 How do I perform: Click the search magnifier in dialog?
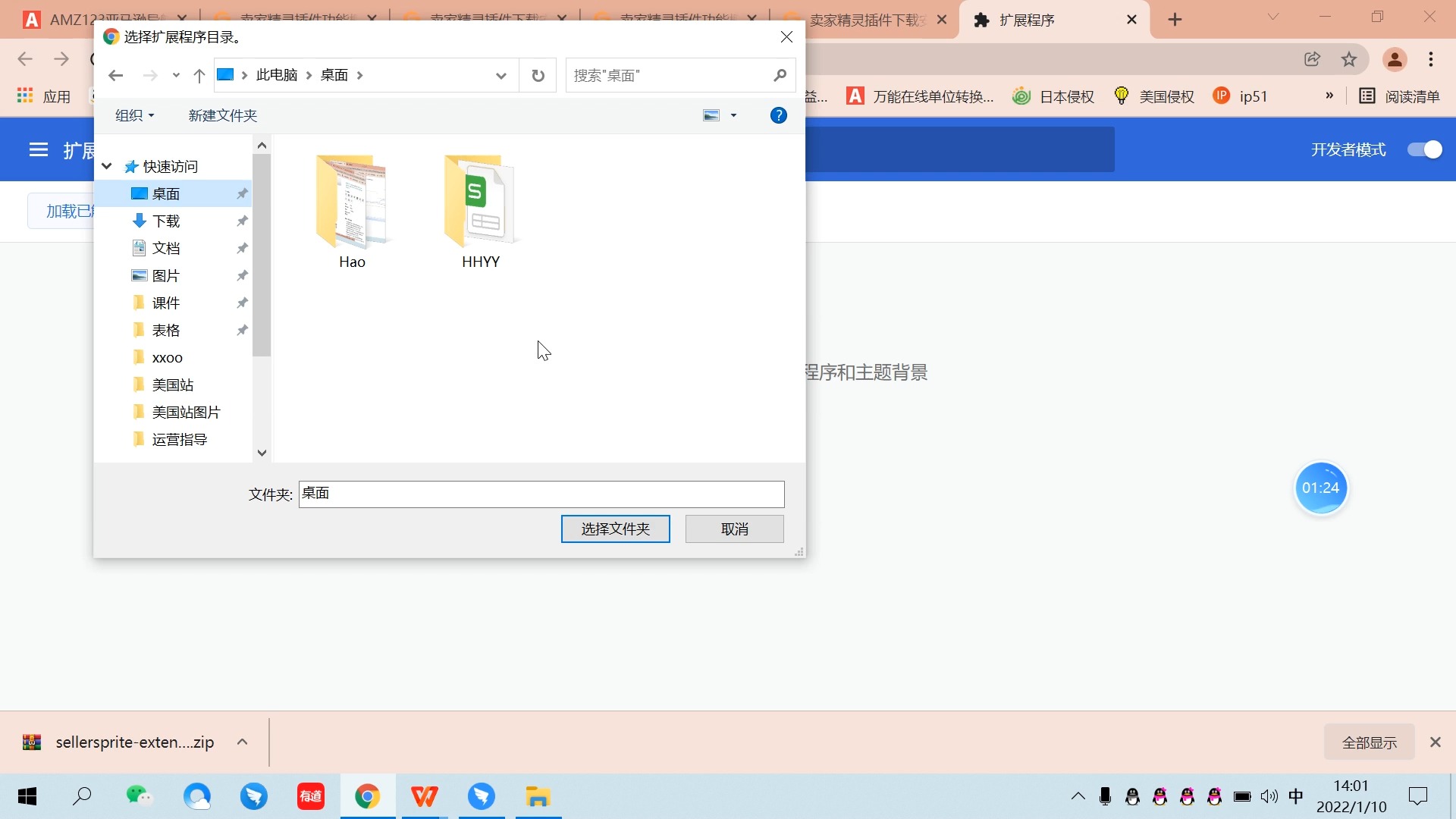[780, 75]
